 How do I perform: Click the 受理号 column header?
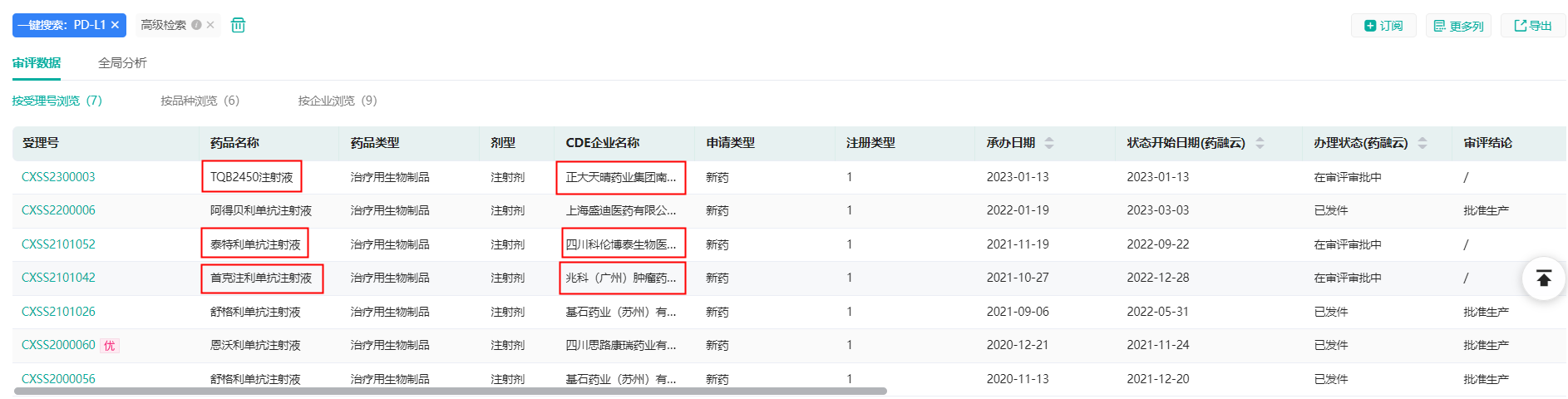point(40,143)
